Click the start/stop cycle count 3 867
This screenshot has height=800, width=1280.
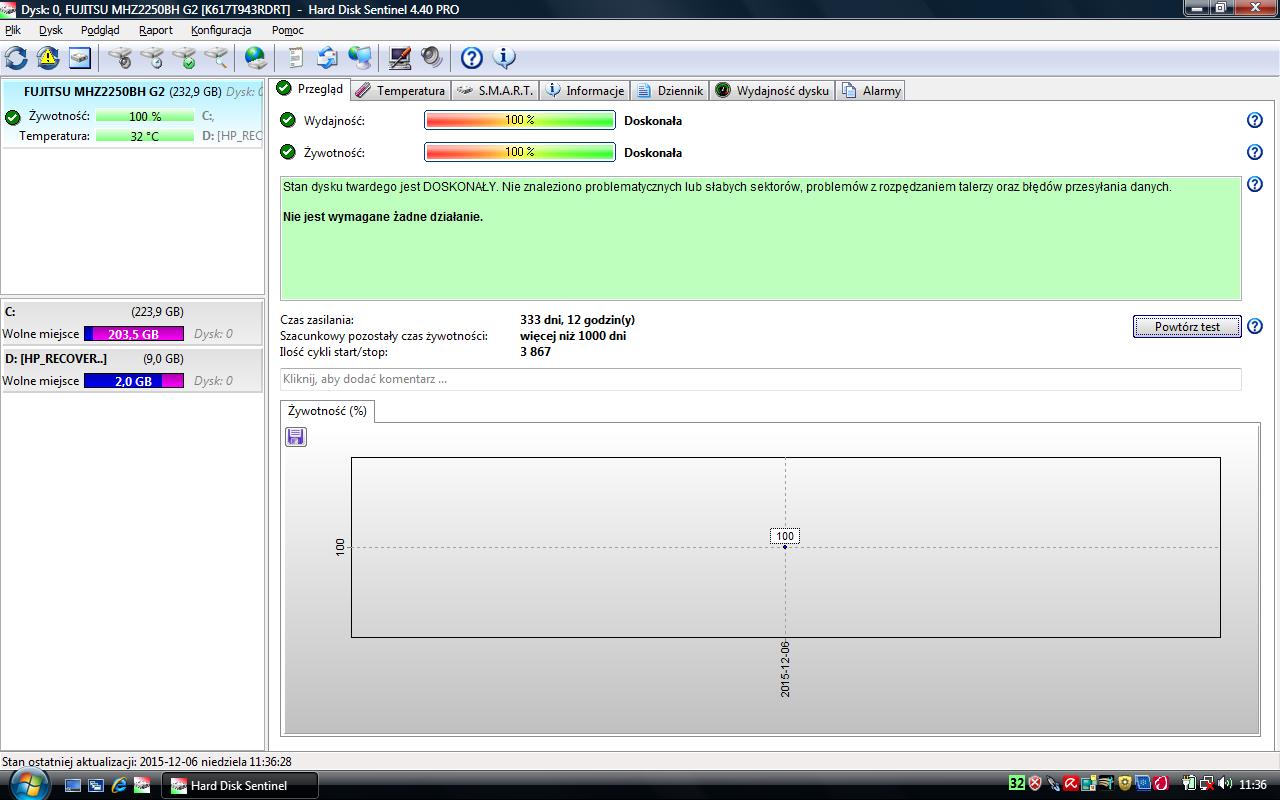[x=536, y=352]
